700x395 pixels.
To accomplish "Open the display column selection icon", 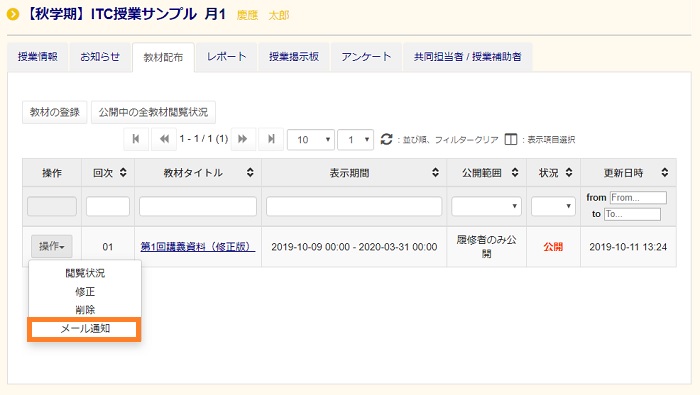I will 511,139.
